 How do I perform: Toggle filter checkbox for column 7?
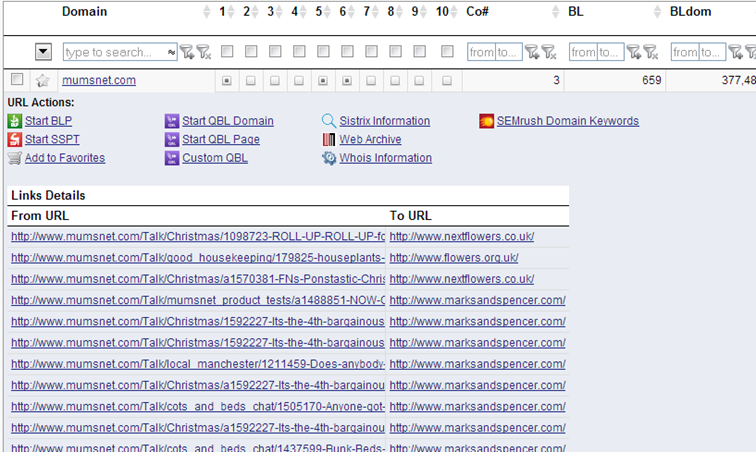click(372, 51)
